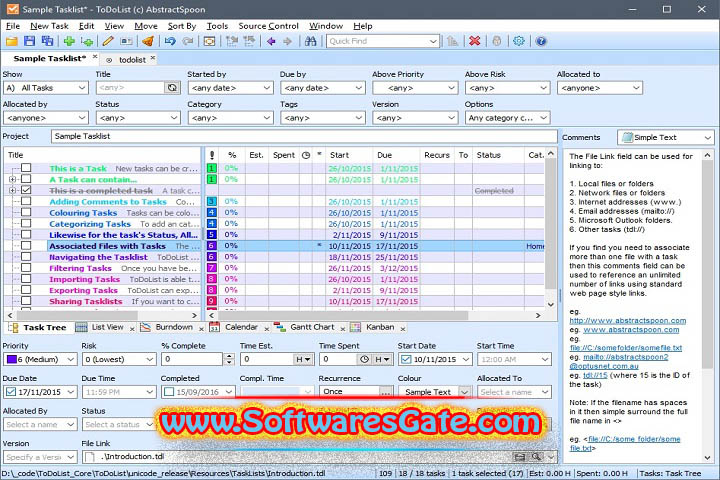720x480 pixels.
Task: Uncheck the Due Date checkbox
Action: [11, 392]
